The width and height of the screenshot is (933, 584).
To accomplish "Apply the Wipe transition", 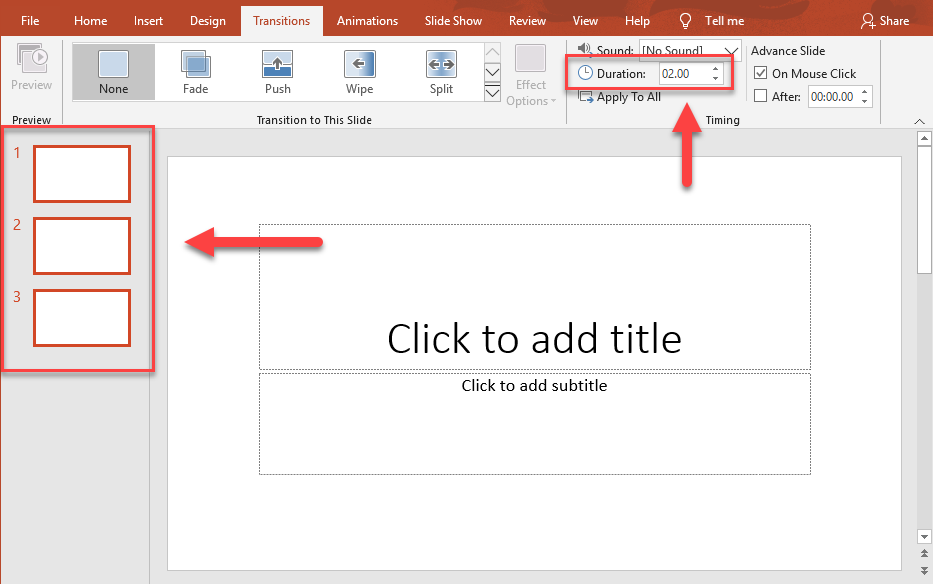I will click(359, 71).
